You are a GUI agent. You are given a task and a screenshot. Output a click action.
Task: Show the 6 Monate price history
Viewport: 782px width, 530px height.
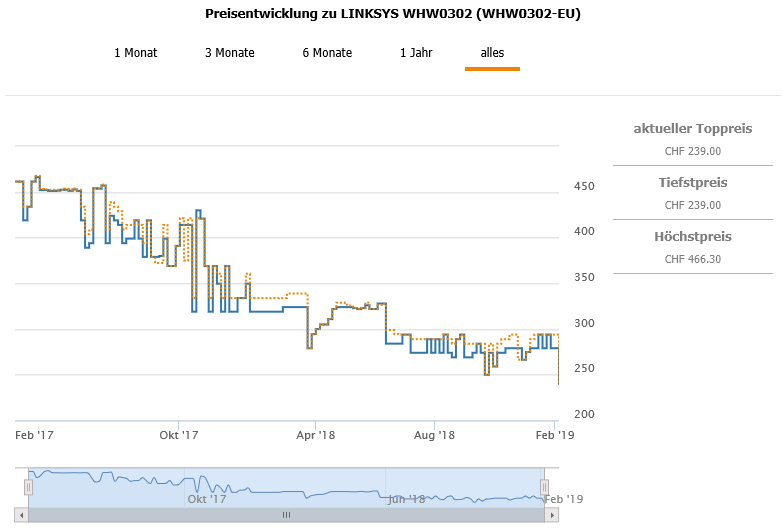(327, 53)
